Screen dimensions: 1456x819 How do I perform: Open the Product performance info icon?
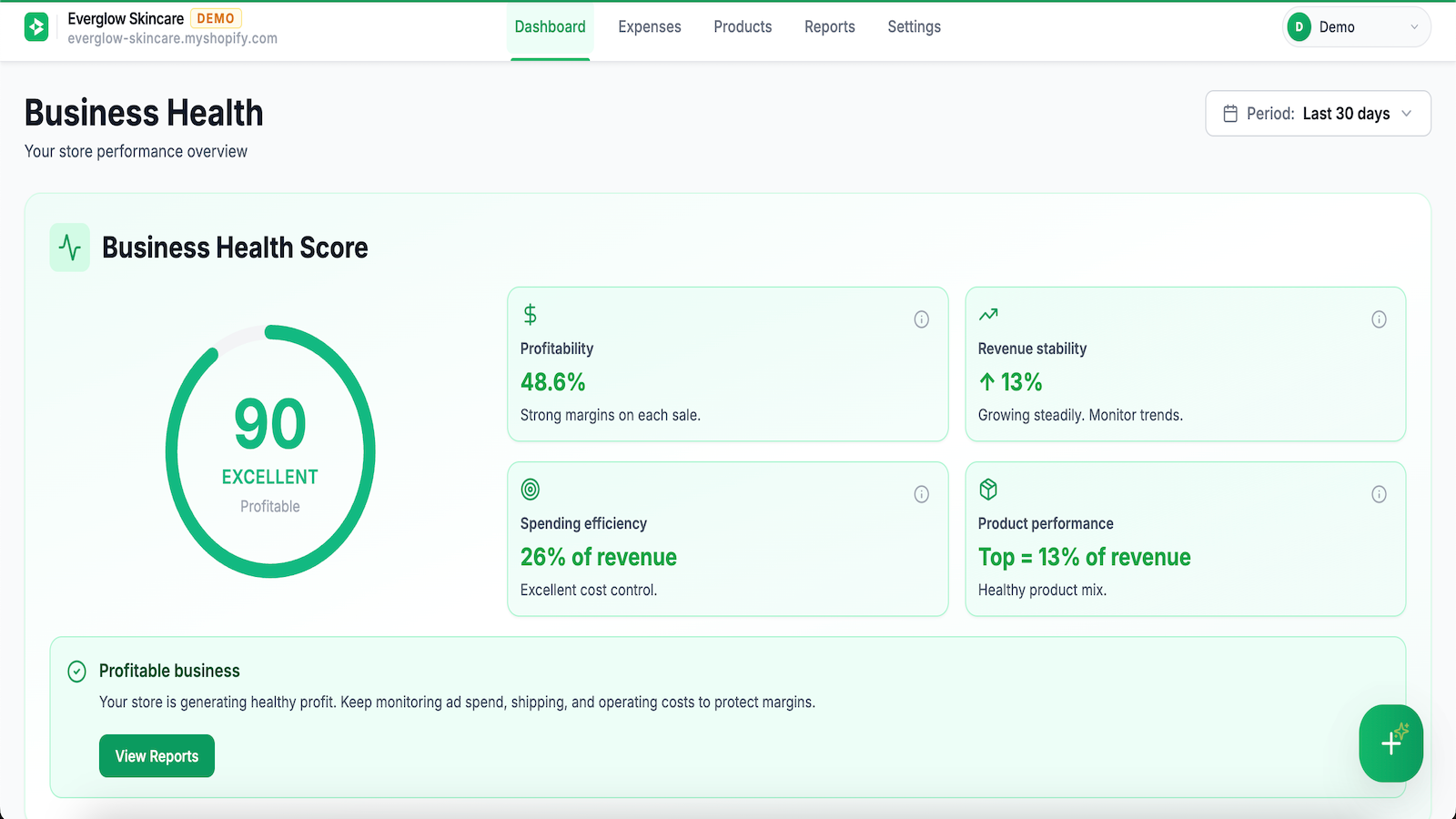(1380, 494)
